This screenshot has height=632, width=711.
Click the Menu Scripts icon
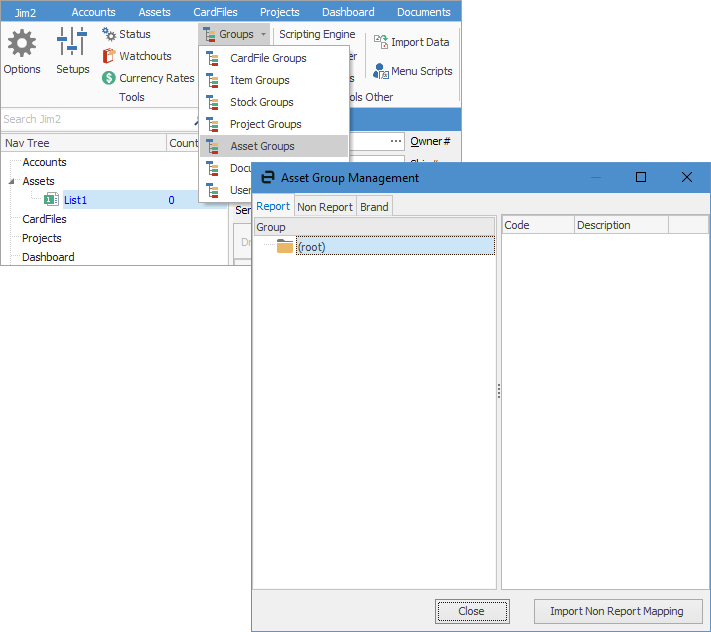click(381, 71)
